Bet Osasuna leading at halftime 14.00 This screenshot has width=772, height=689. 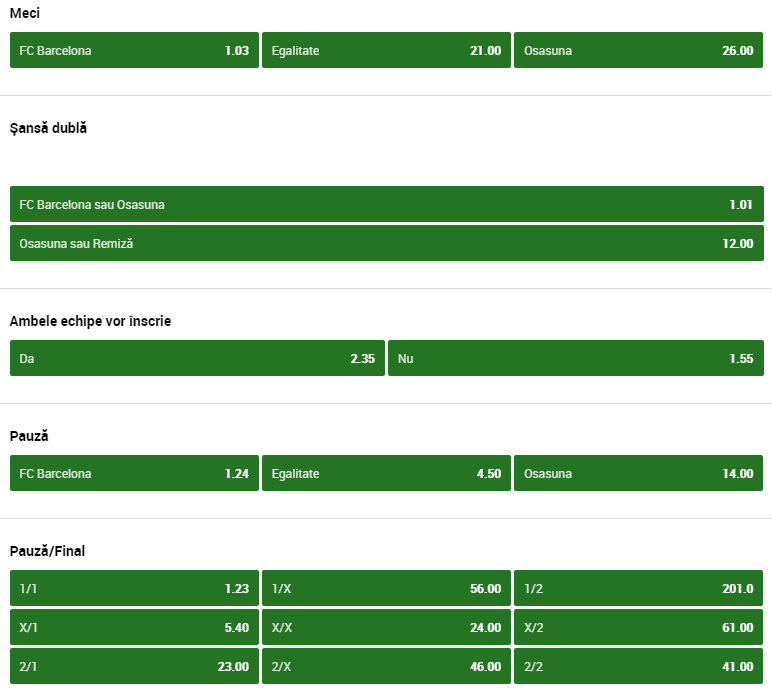coord(638,473)
